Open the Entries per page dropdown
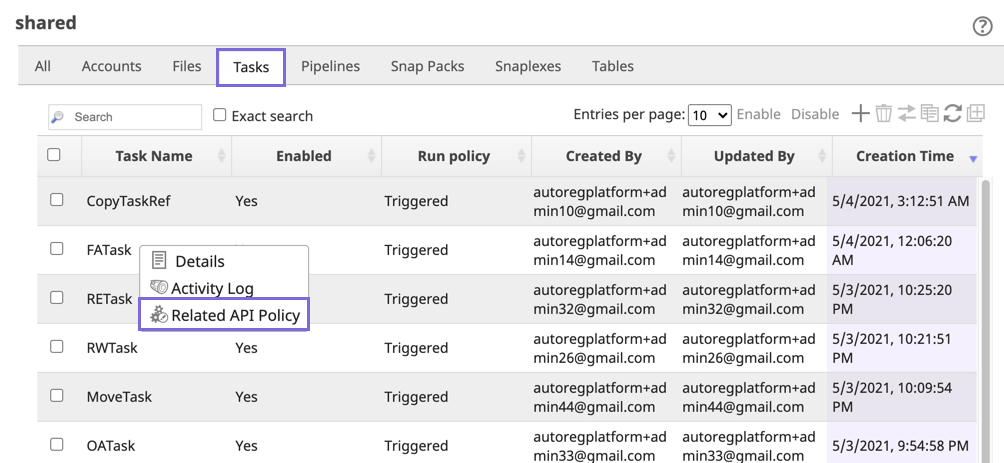Screen dimensions: 1004x463 (709, 115)
